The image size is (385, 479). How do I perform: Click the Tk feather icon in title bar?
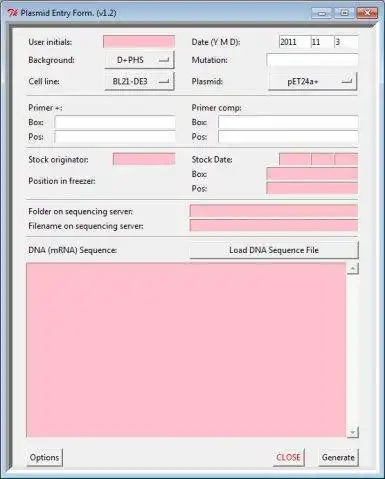(x=13, y=13)
